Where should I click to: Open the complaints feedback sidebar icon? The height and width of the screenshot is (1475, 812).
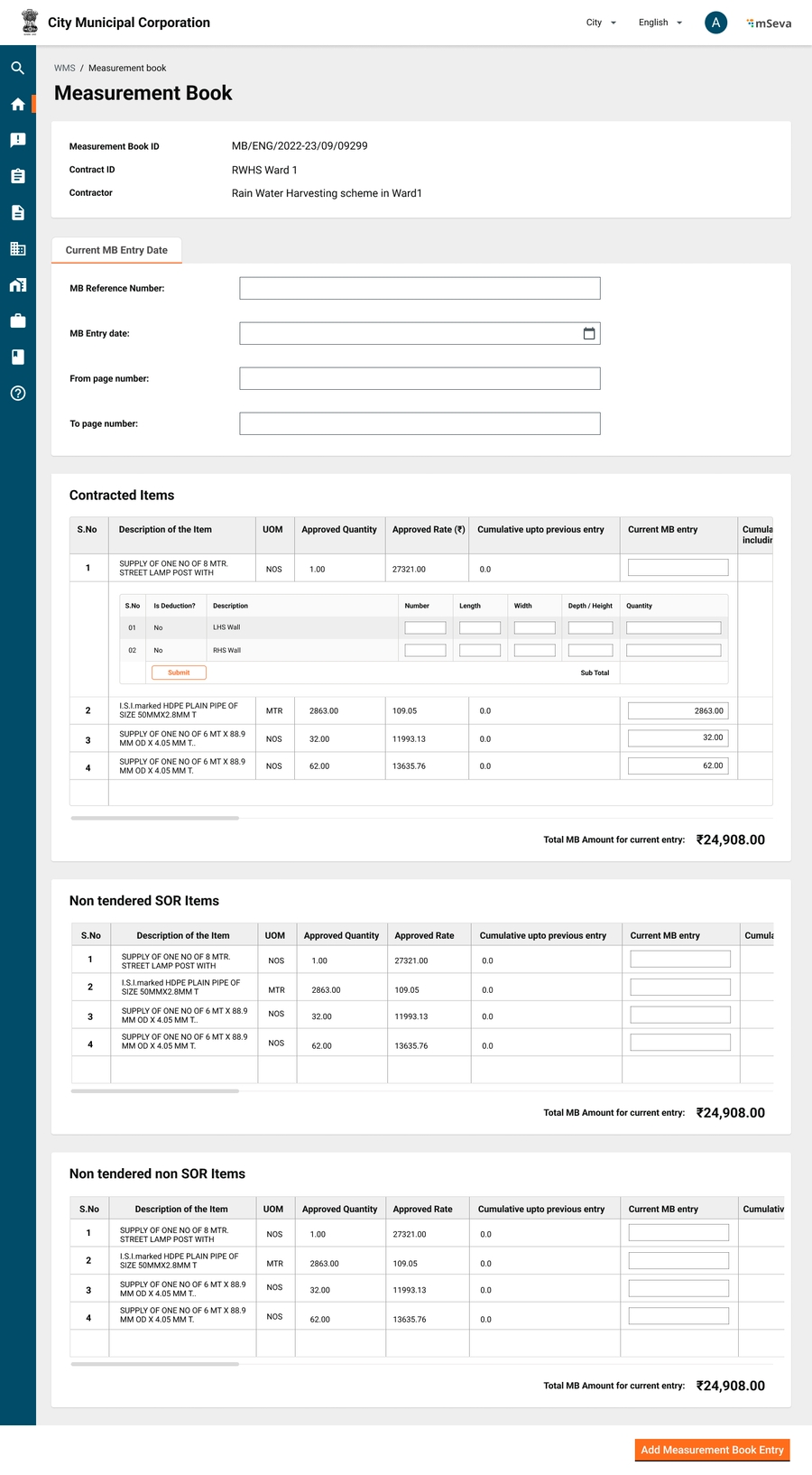coord(17,140)
